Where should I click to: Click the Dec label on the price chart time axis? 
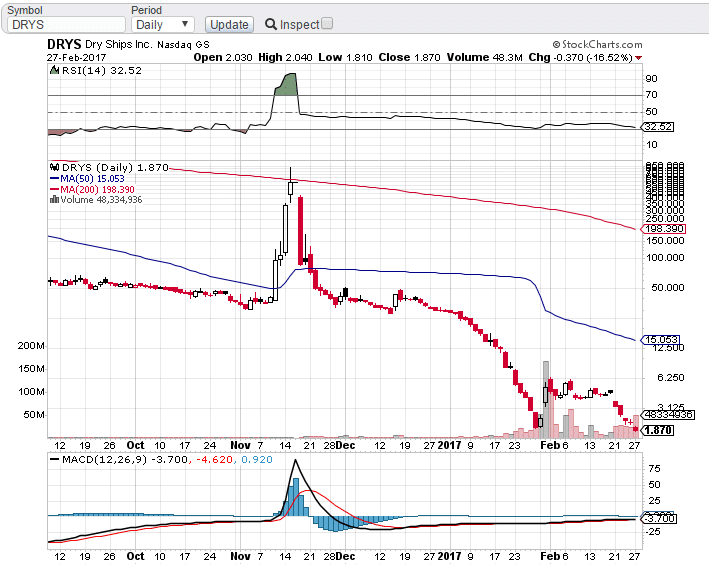(346, 445)
